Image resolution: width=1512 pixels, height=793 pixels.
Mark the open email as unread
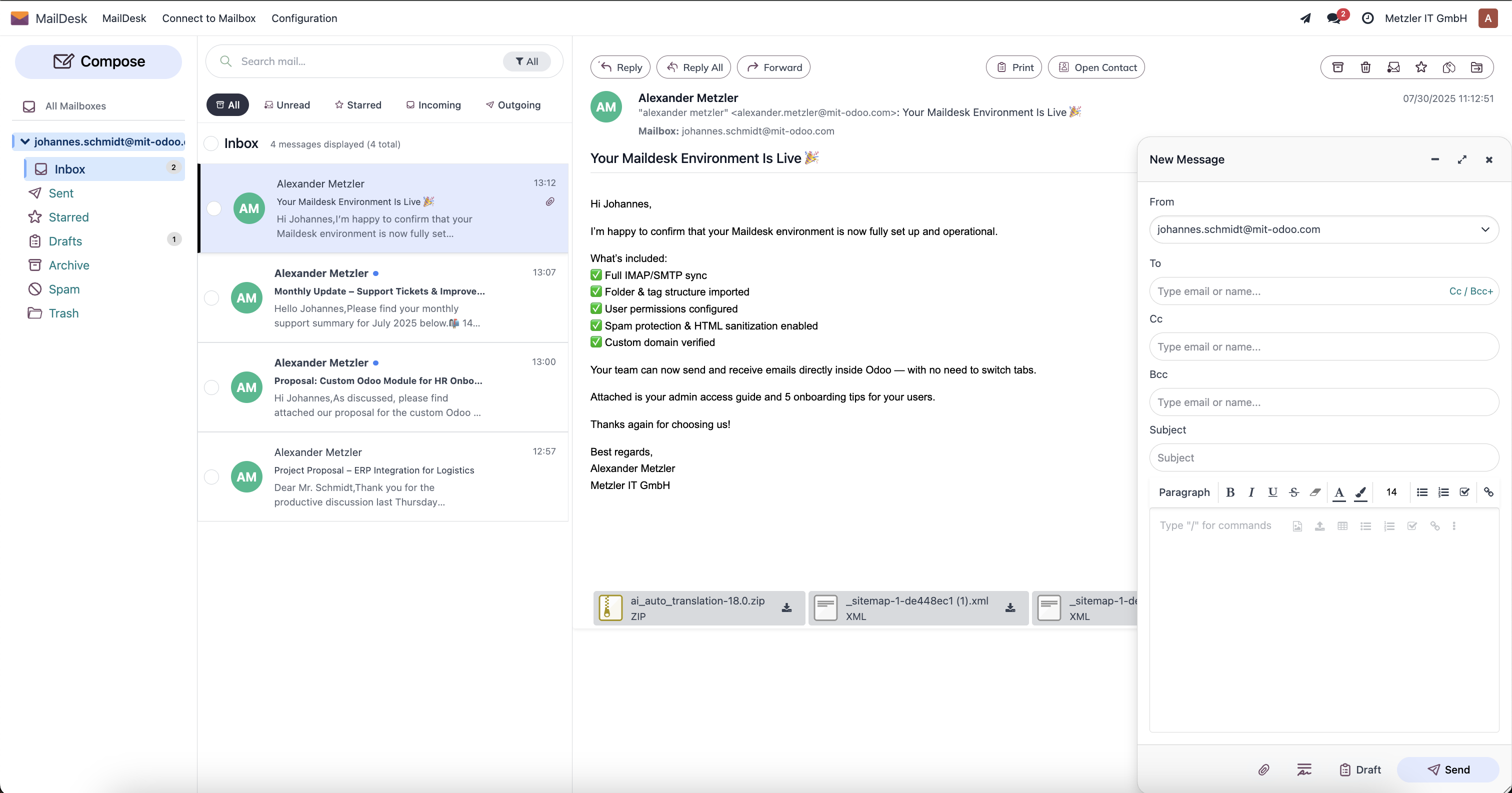pyautogui.click(x=1393, y=67)
